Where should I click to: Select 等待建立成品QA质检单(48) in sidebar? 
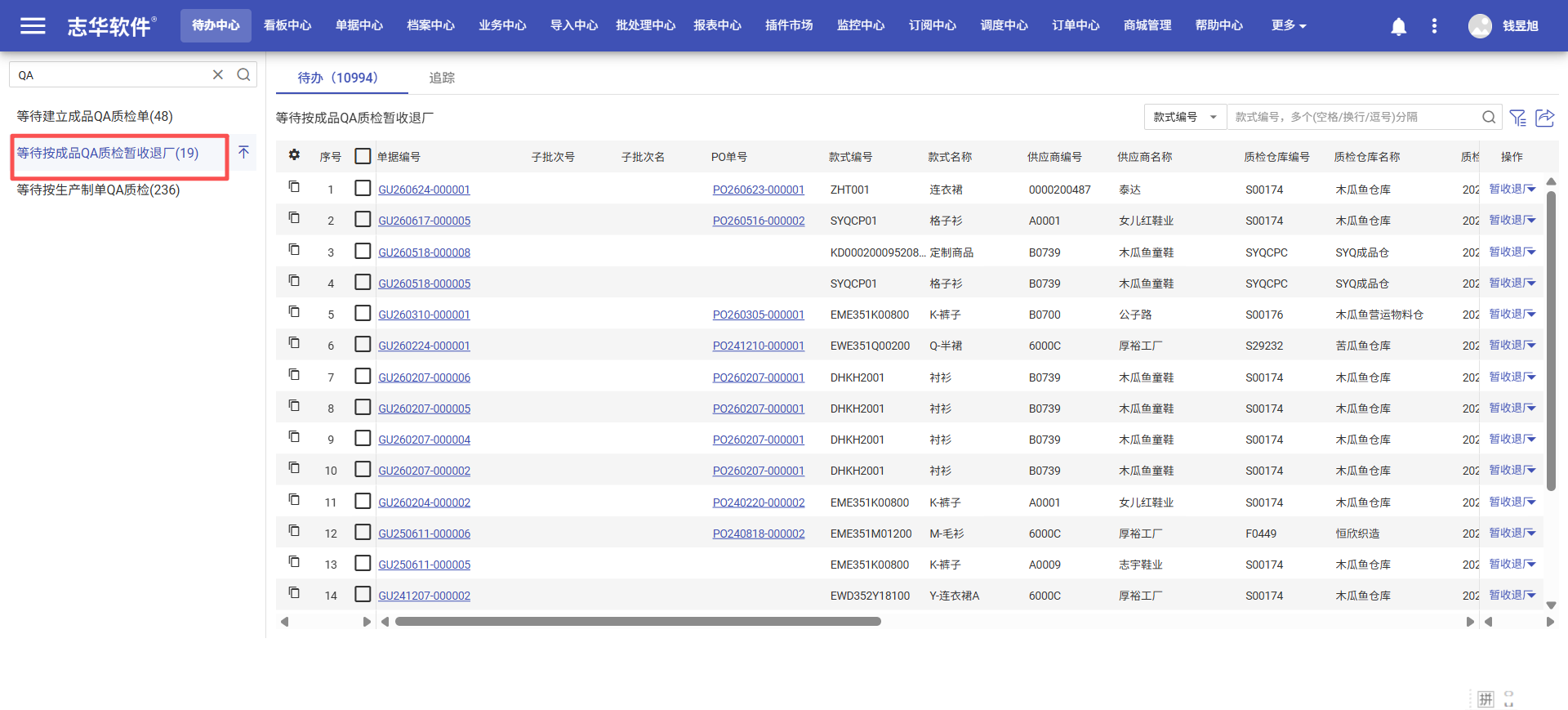tap(95, 116)
